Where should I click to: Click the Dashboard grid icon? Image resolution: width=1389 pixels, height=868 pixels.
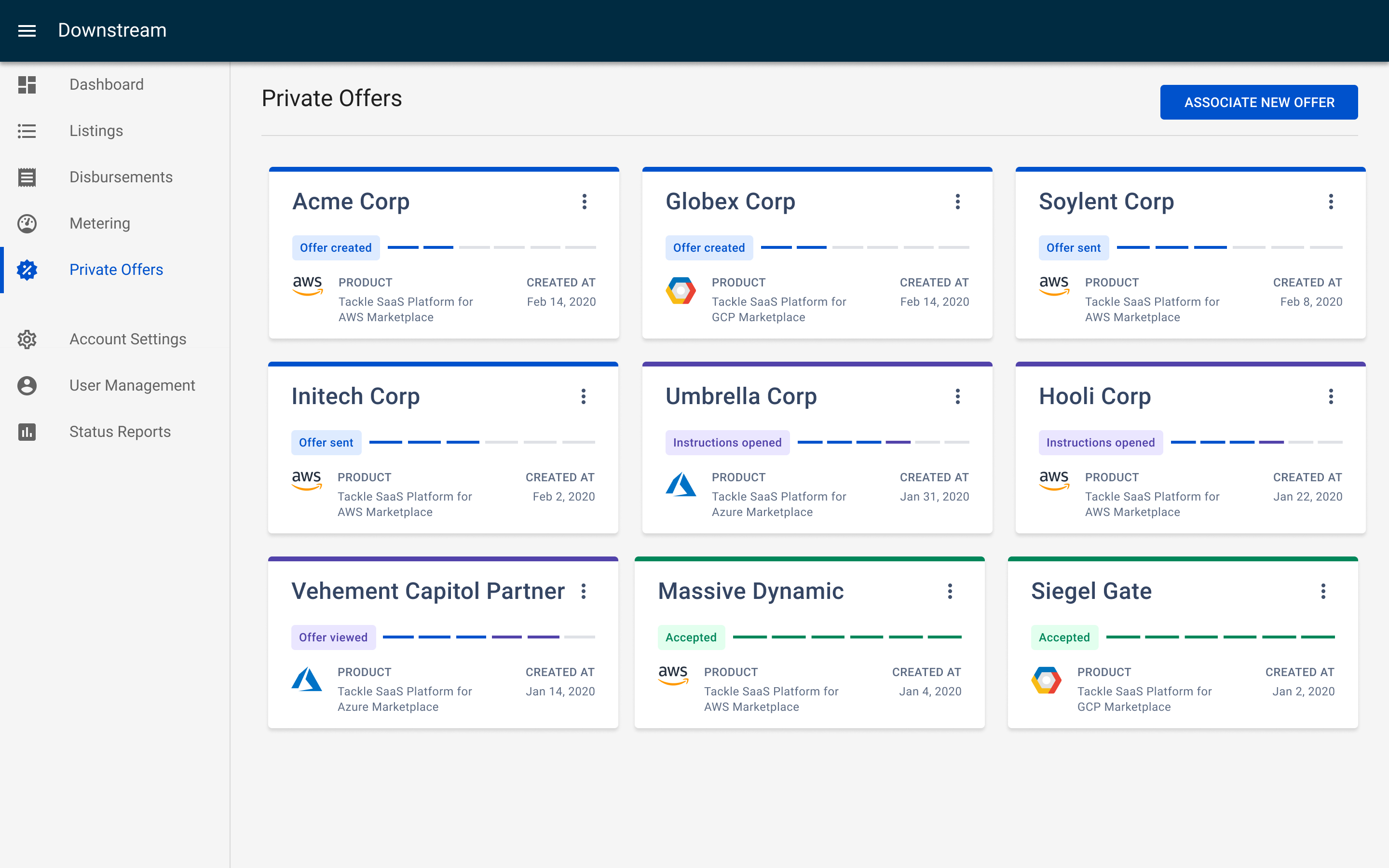[27, 84]
